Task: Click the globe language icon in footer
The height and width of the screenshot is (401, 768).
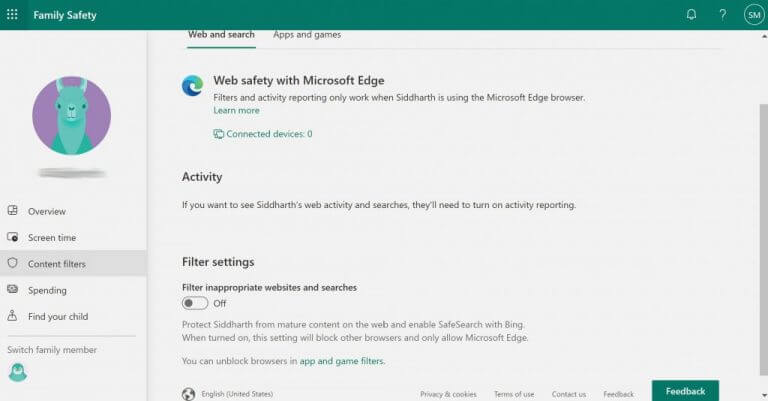Action: pos(189,394)
